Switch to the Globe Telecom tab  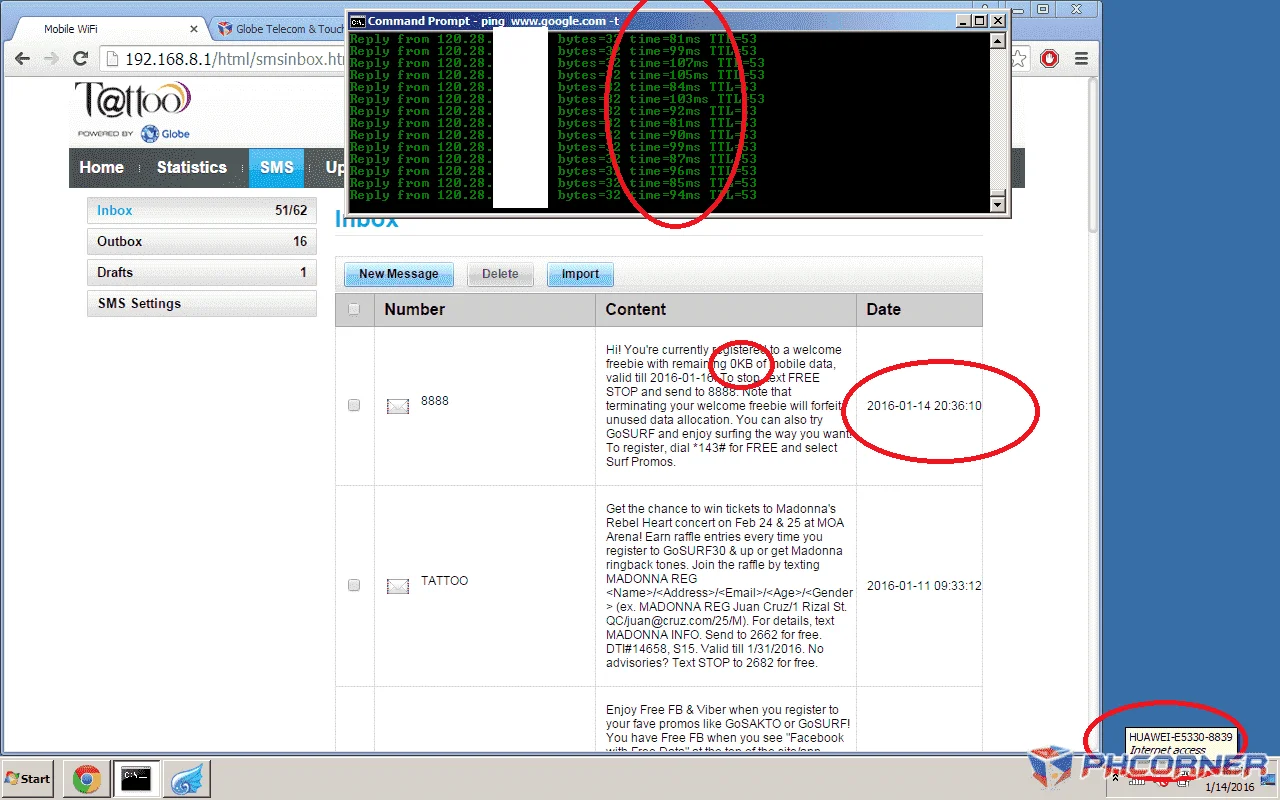tap(278, 29)
